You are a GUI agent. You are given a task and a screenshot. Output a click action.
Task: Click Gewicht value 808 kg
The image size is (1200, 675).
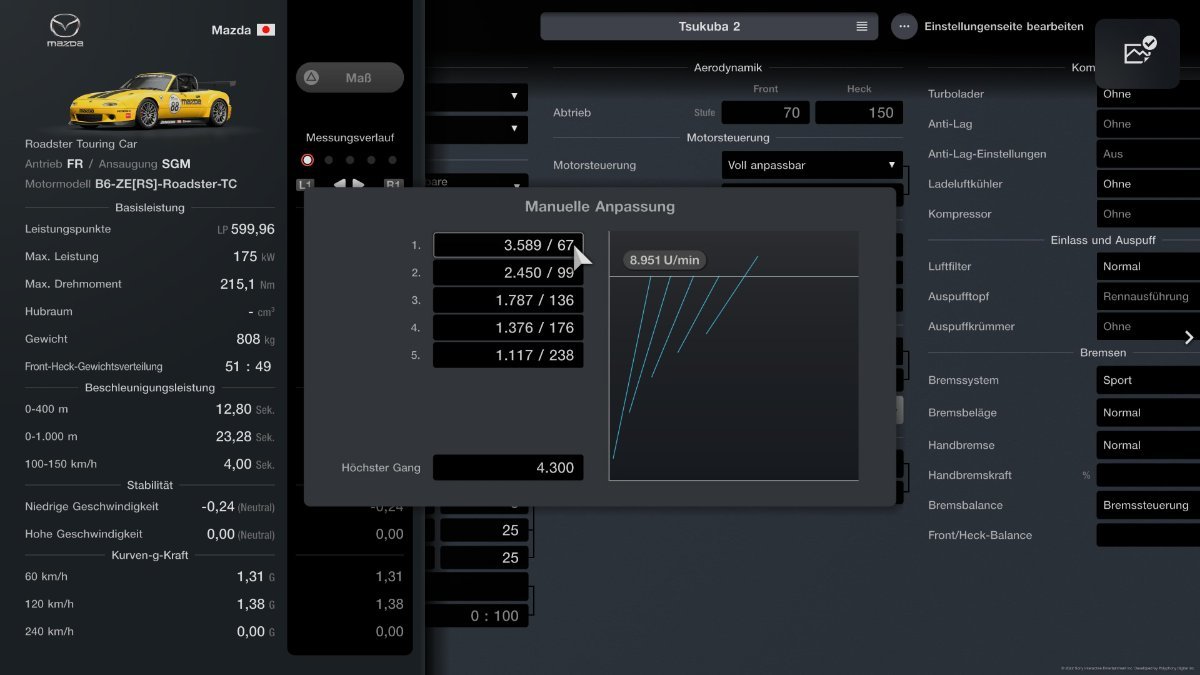point(256,339)
